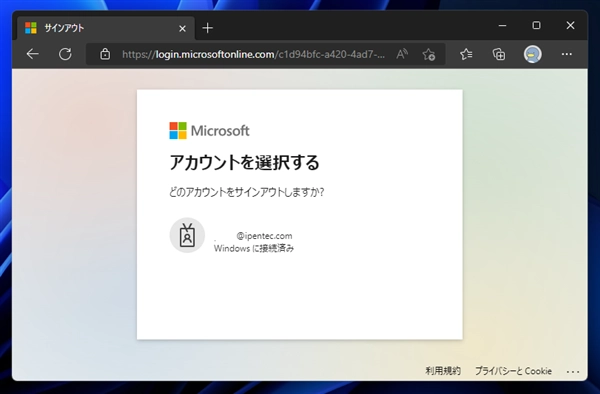Viewport: 600px width, 394px height.
Task: Open a new tab with the plus button
Action: coord(207,28)
